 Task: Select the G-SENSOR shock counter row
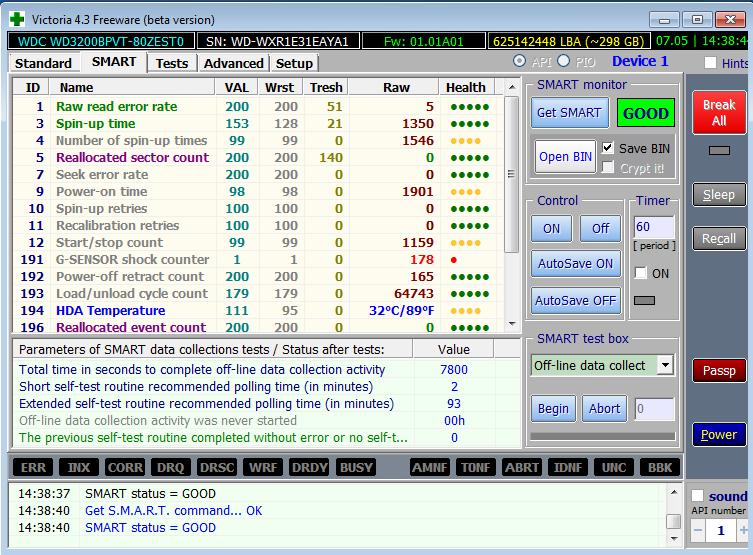[258, 260]
